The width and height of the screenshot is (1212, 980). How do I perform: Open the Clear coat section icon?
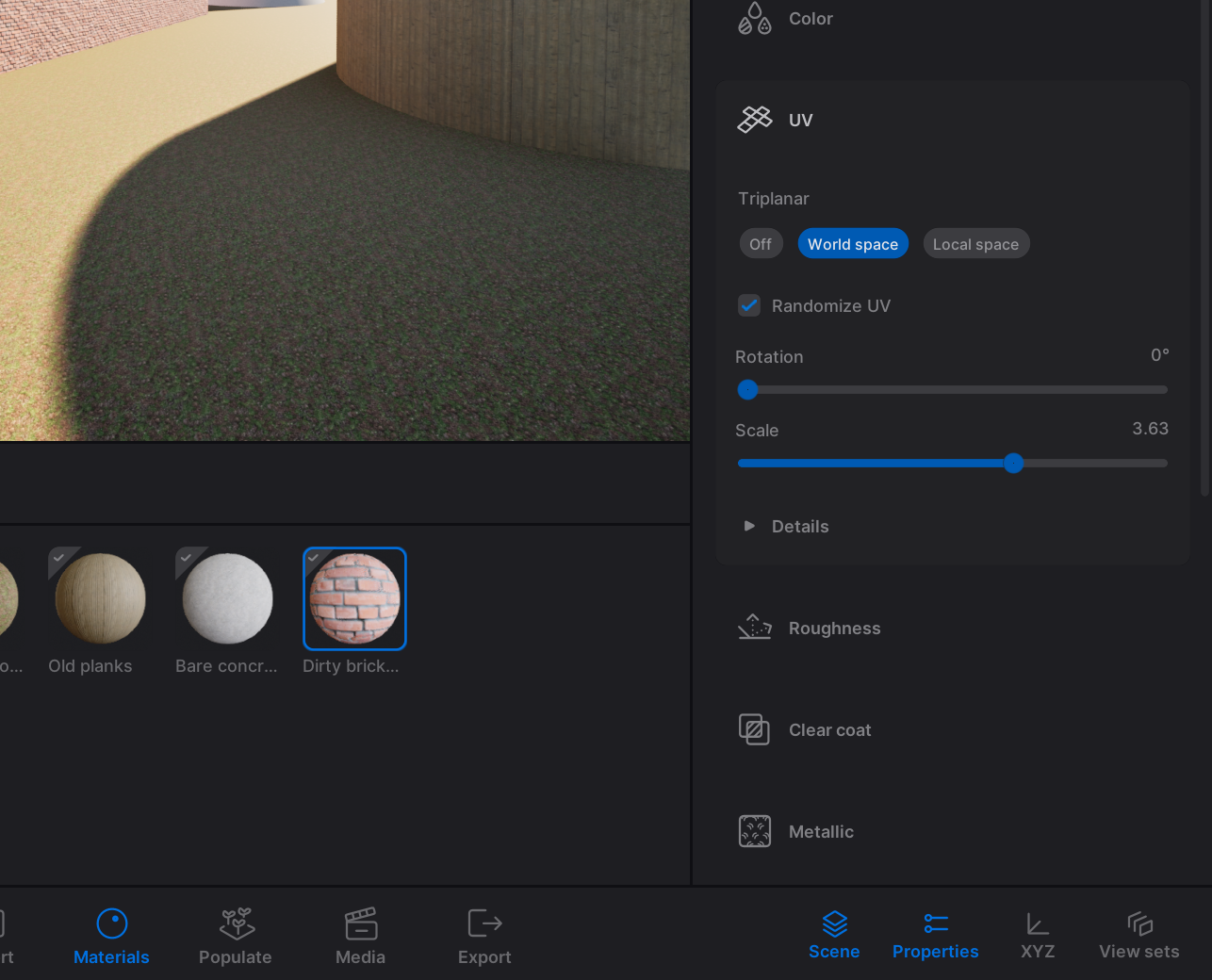[754, 729]
